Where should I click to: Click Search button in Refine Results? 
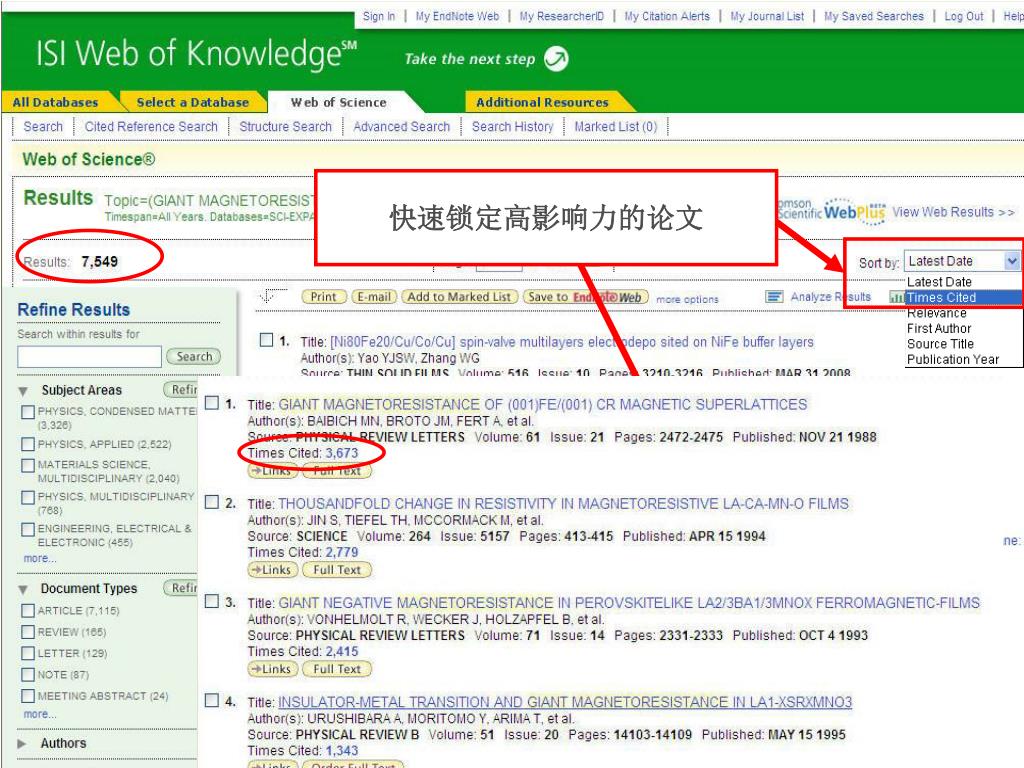193,357
